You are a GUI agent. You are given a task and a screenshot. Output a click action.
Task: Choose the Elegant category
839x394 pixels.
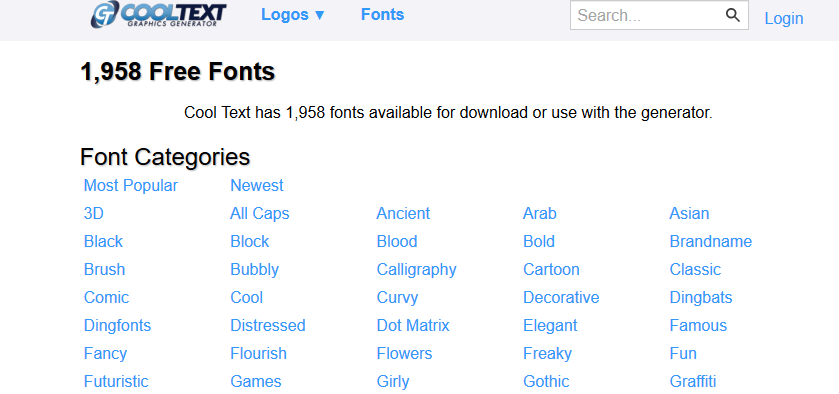click(x=551, y=325)
